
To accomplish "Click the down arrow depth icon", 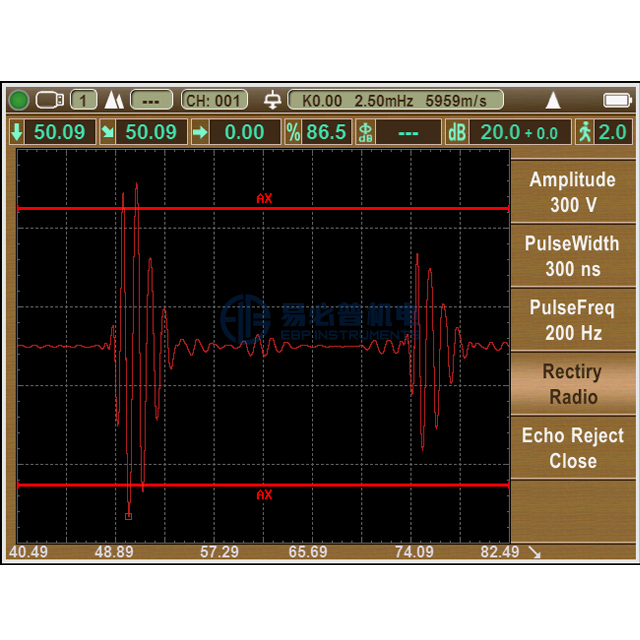I will coord(17,132).
